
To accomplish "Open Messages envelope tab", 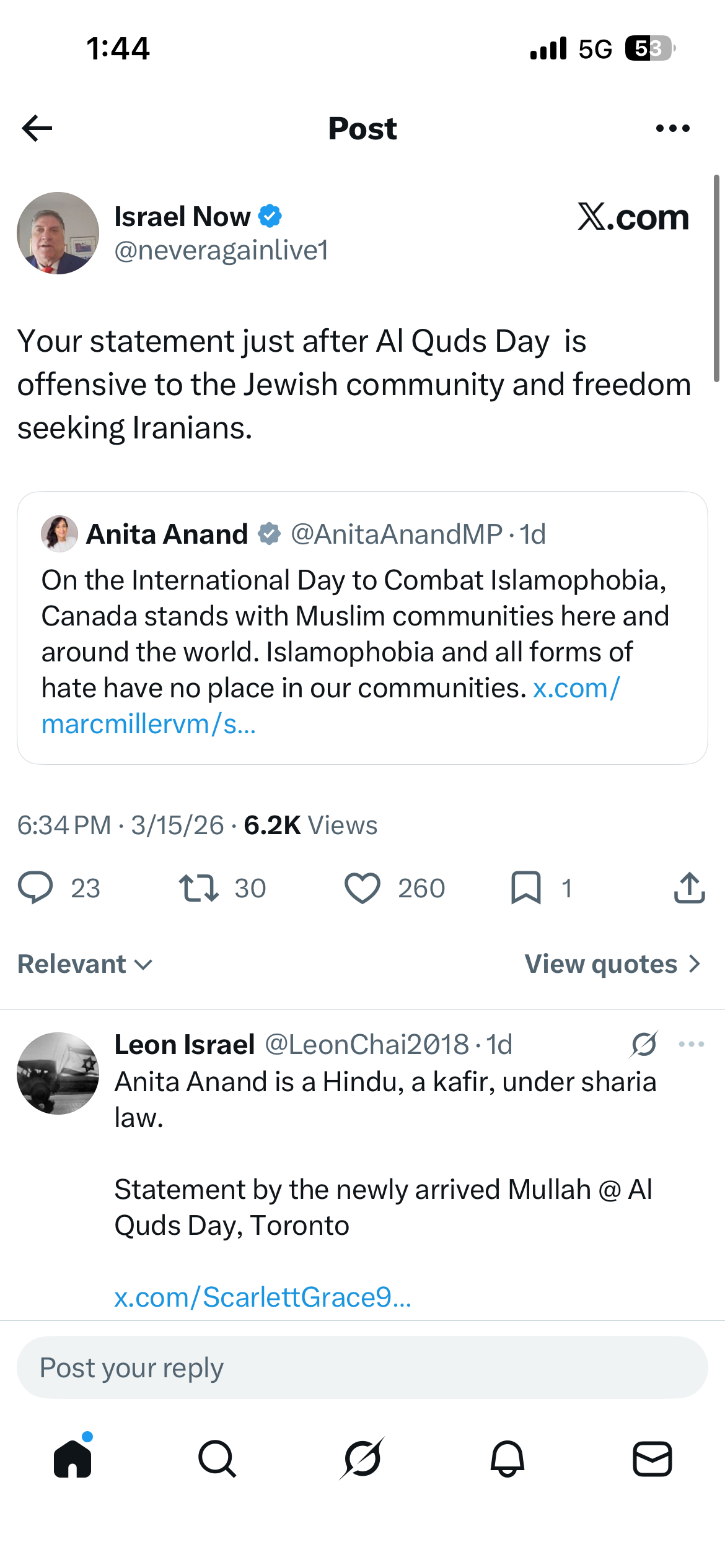I will (x=652, y=1458).
